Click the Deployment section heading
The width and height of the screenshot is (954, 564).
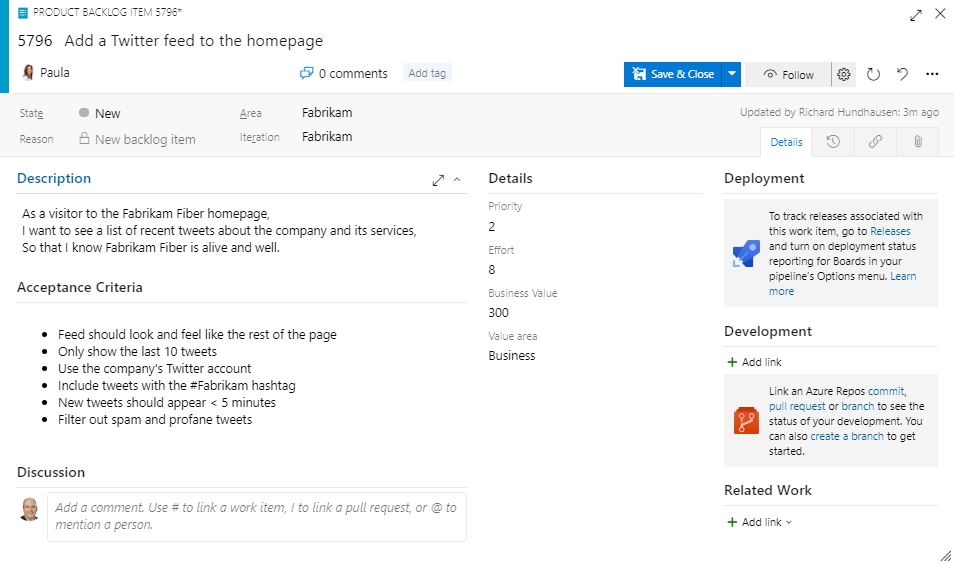point(764,178)
